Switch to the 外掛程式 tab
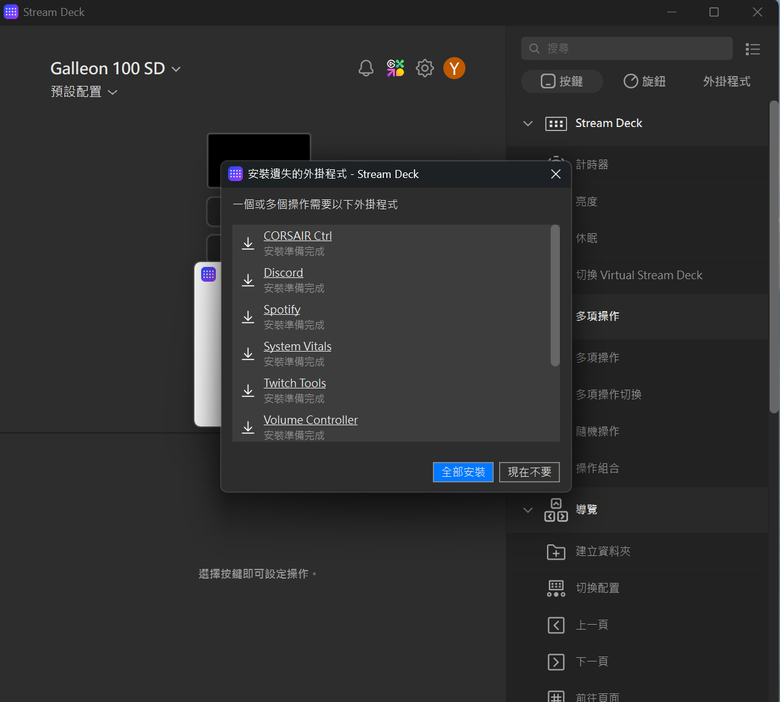The width and height of the screenshot is (780, 702). pyautogui.click(x=726, y=81)
